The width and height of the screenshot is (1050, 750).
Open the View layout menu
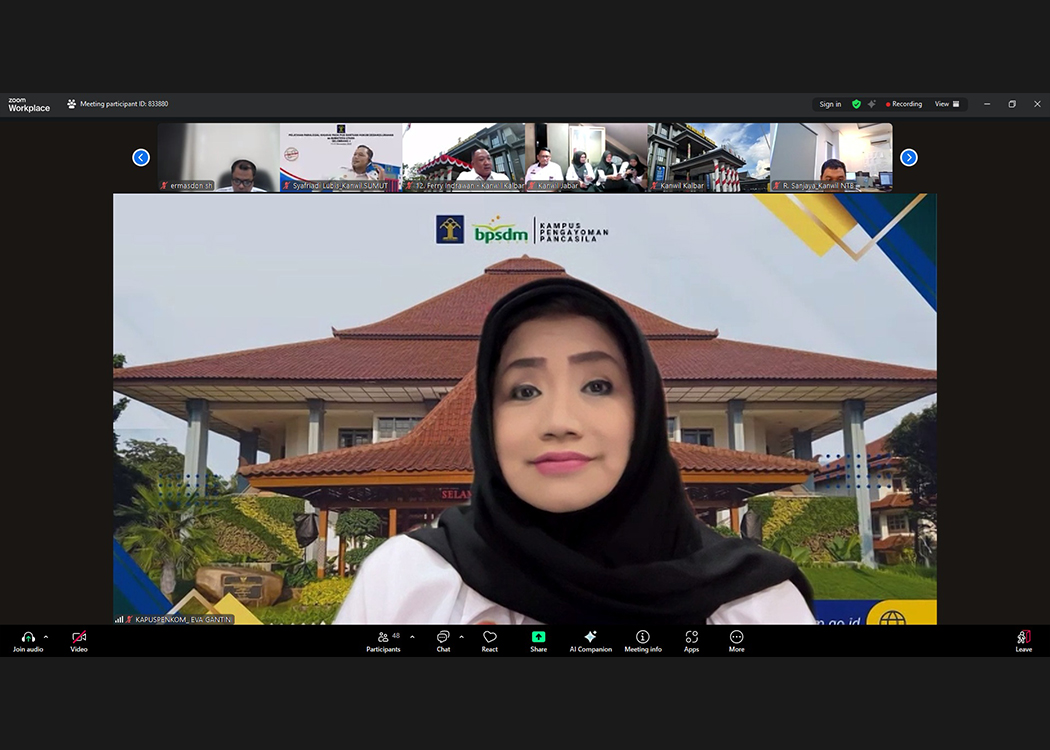coord(946,104)
